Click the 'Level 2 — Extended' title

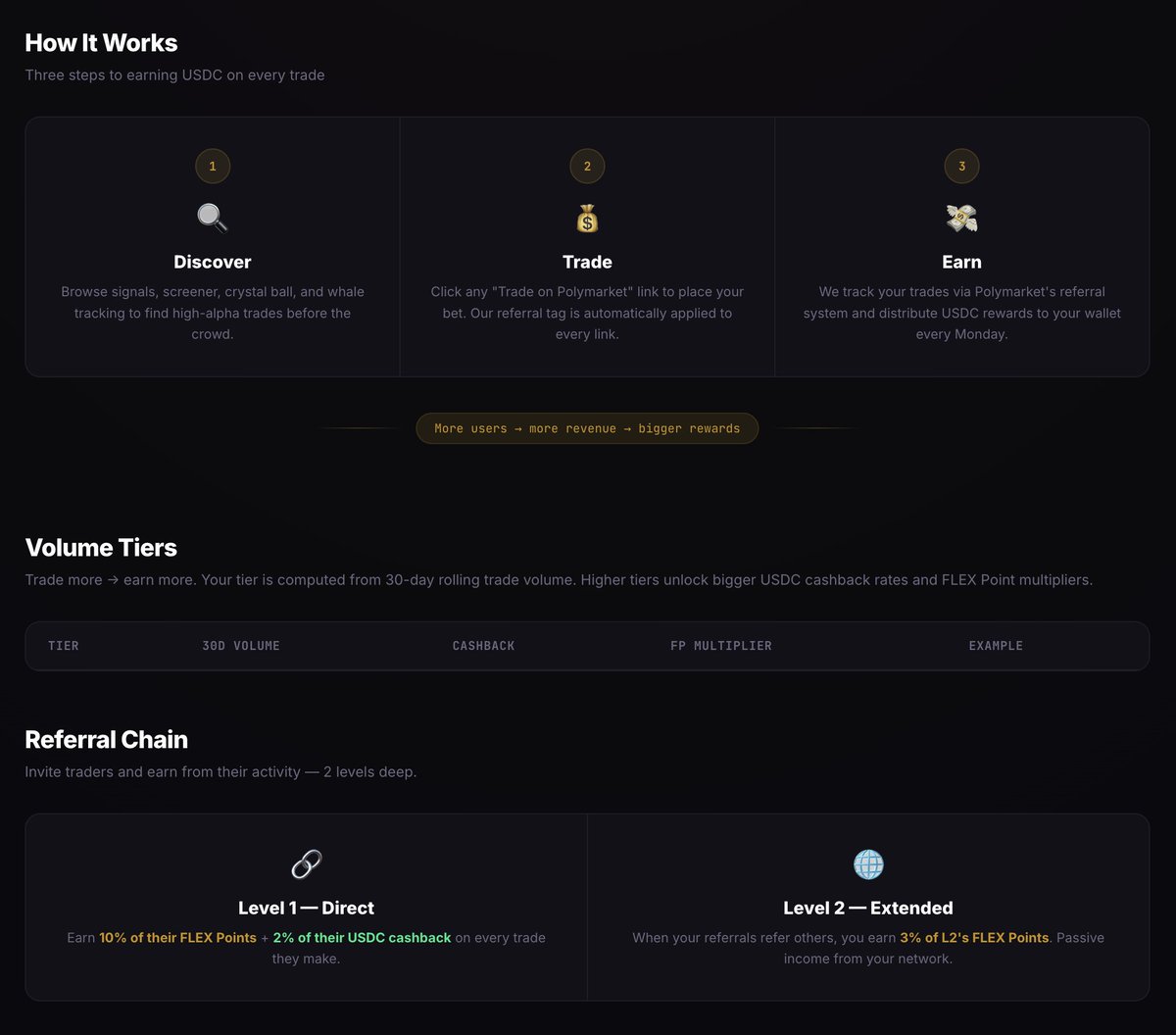[868, 908]
